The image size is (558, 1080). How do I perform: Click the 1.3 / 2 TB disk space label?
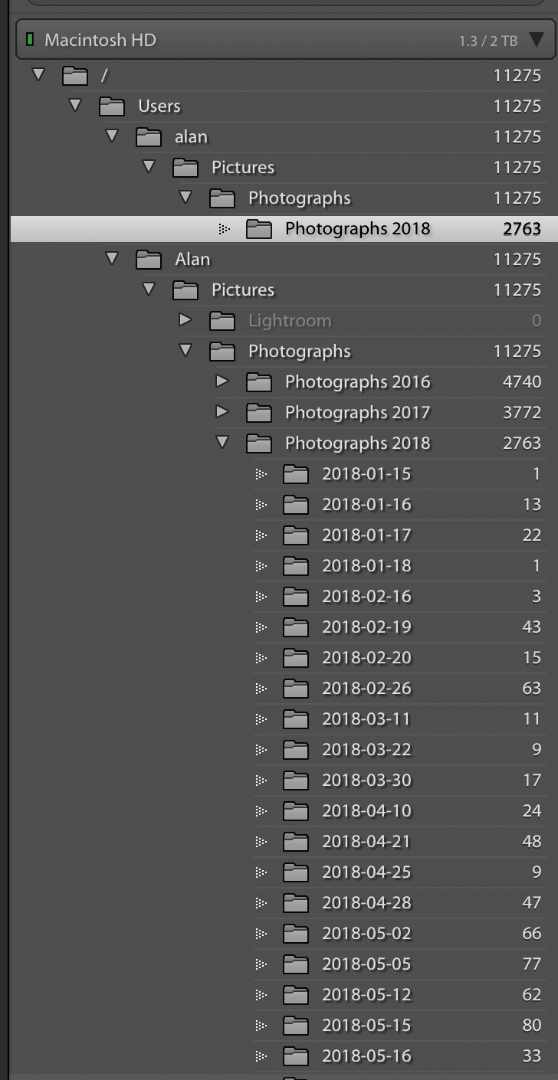tap(488, 41)
